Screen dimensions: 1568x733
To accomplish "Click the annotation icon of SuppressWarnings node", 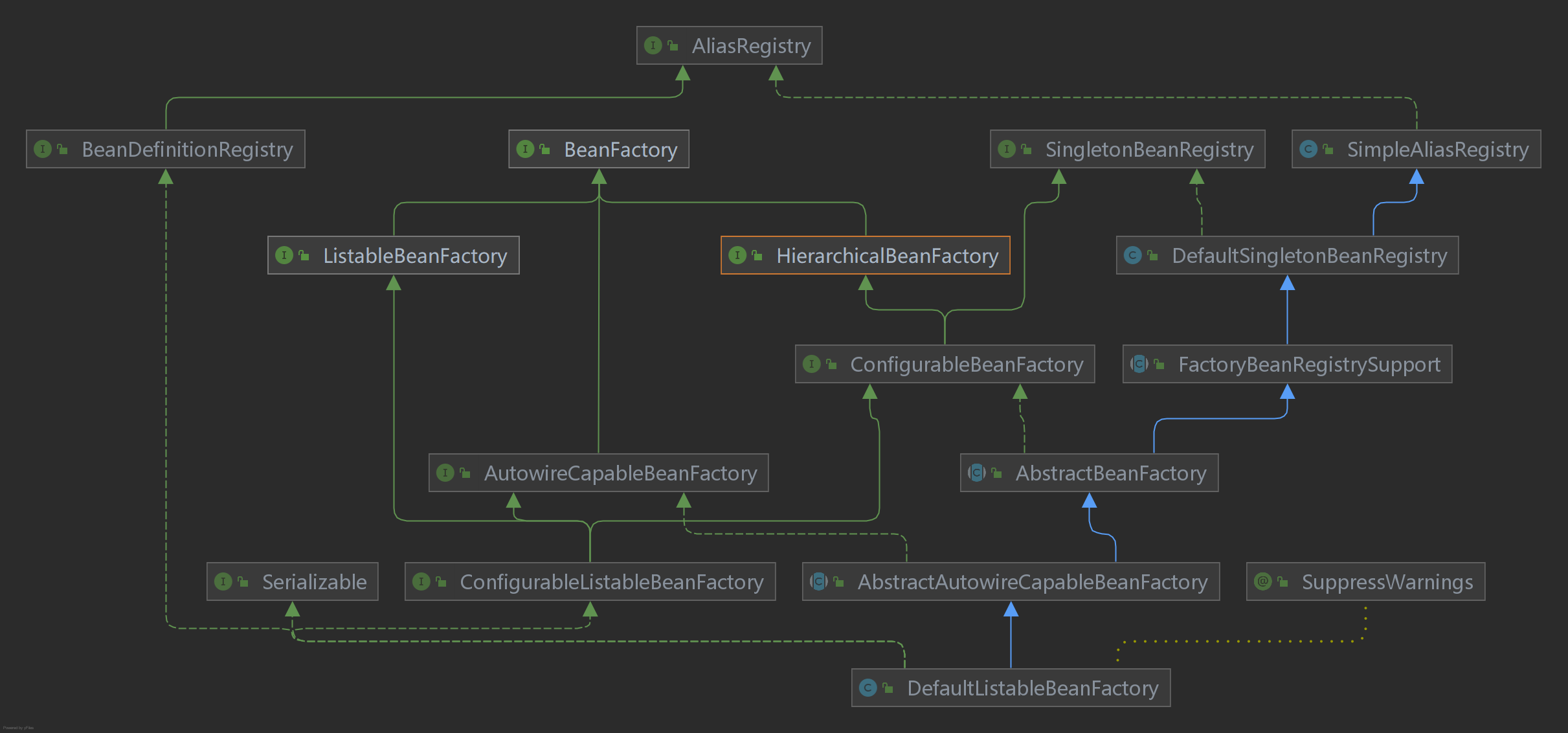I will tap(1262, 581).
